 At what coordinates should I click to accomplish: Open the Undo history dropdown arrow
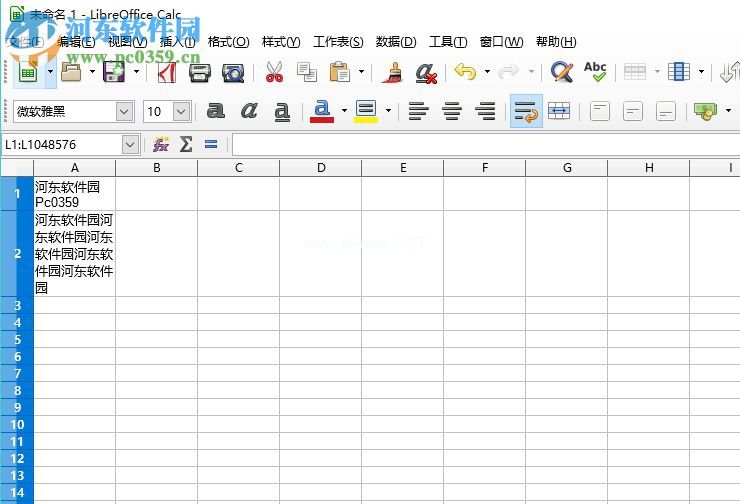tap(488, 72)
